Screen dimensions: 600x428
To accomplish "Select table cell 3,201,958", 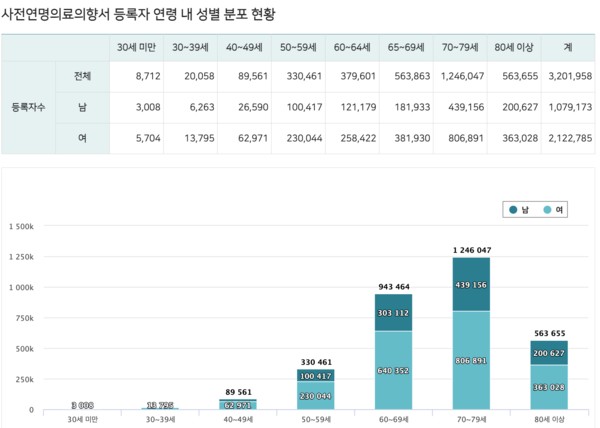I will 570,76.
